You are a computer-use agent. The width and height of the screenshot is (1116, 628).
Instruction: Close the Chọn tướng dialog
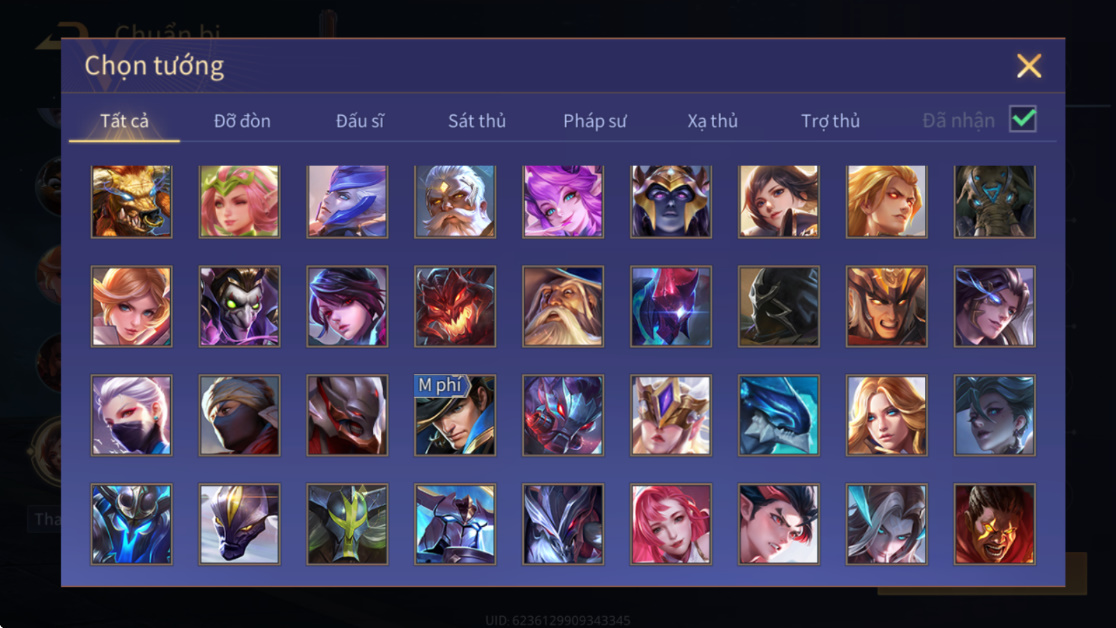1028,66
